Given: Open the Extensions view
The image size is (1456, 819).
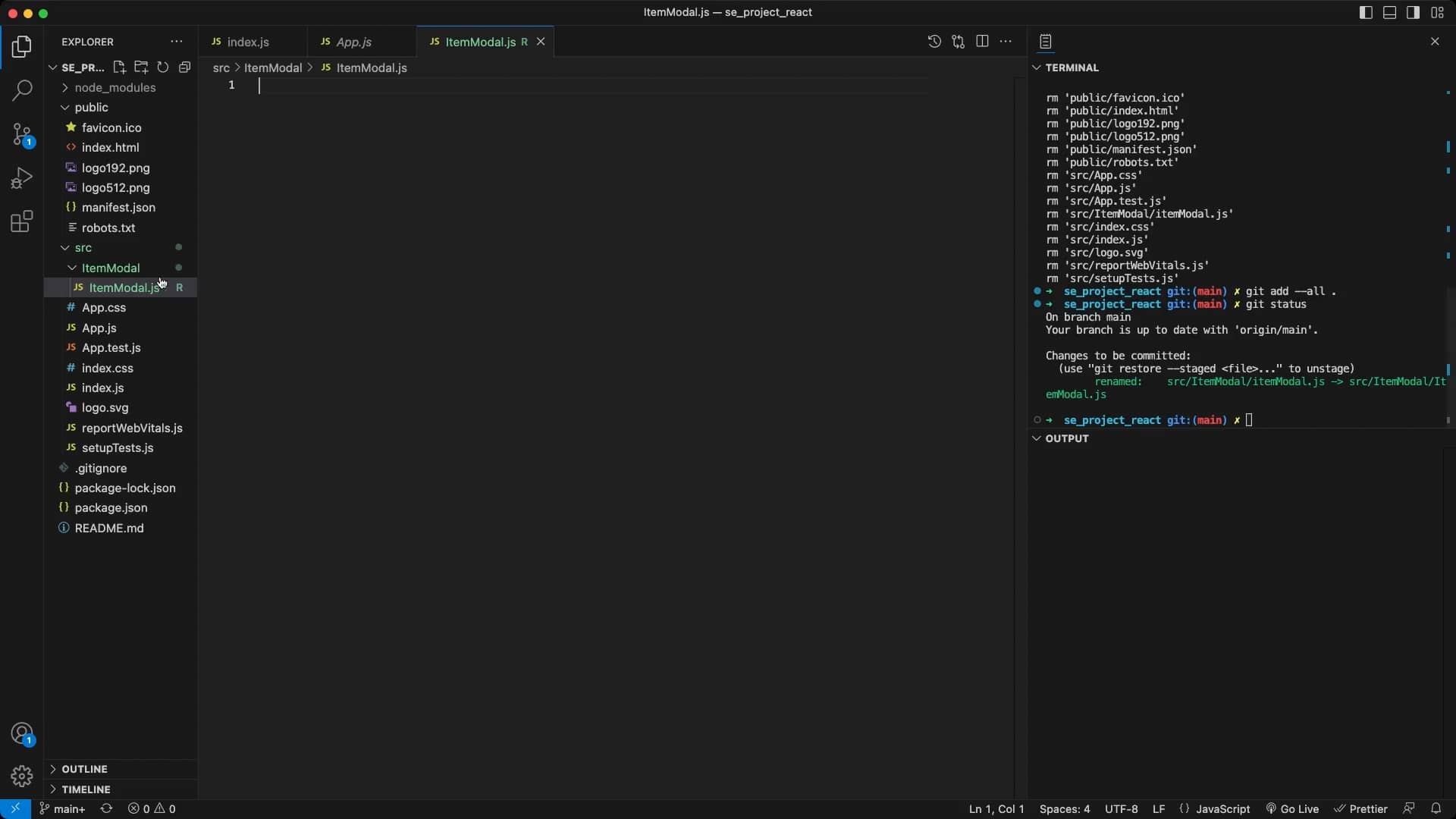Looking at the screenshot, I should (22, 221).
